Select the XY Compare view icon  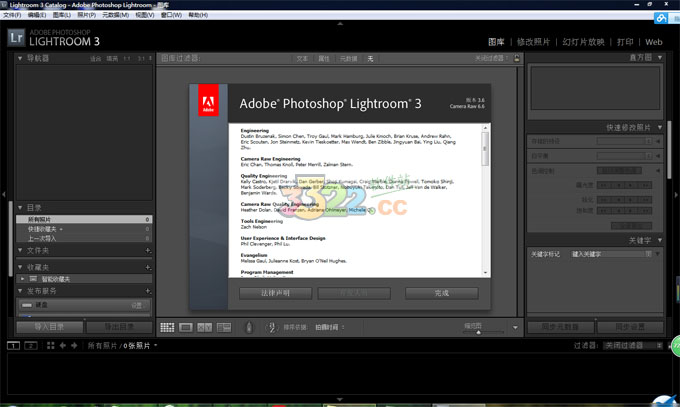205,327
